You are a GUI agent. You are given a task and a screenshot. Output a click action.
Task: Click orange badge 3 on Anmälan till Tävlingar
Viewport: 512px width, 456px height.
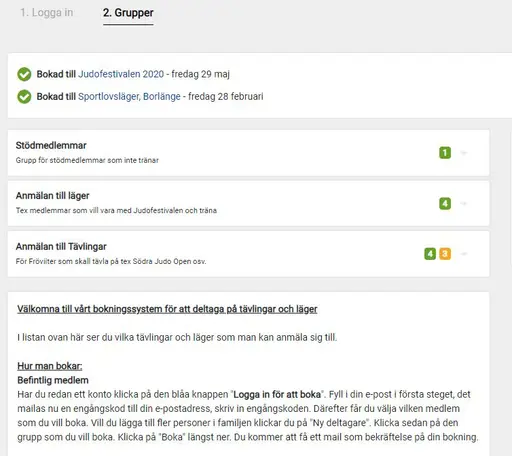(445, 254)
